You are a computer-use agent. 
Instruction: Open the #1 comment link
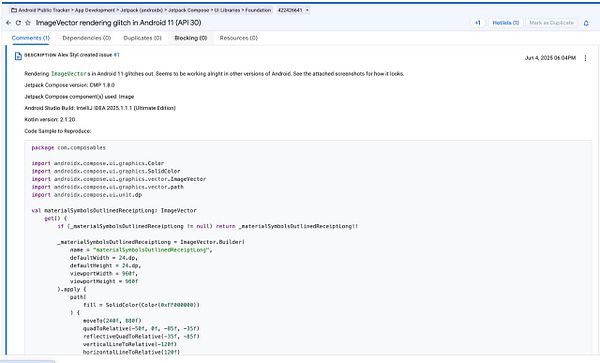pos(116,55)
